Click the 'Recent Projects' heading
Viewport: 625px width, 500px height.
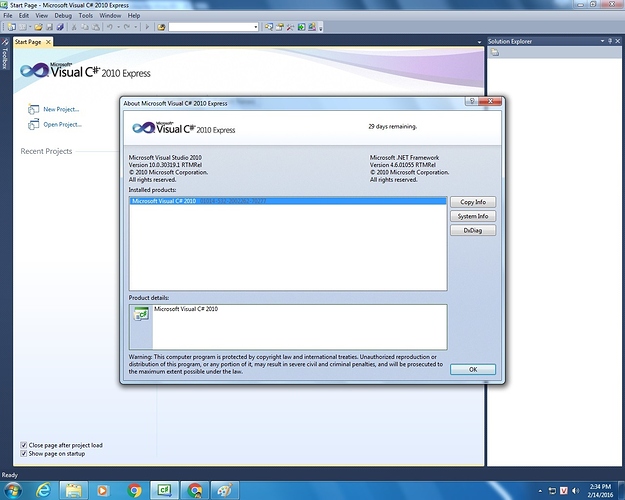(x=46, y=151)
